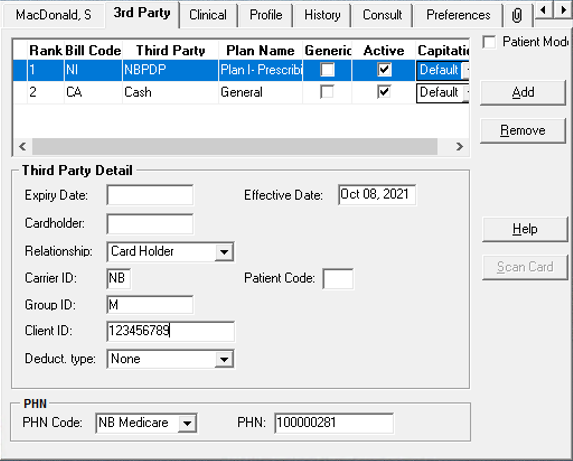This screenshot has width=573, height=461.
Task: Click the tab scroll right arrow
Action: point(563,10)
